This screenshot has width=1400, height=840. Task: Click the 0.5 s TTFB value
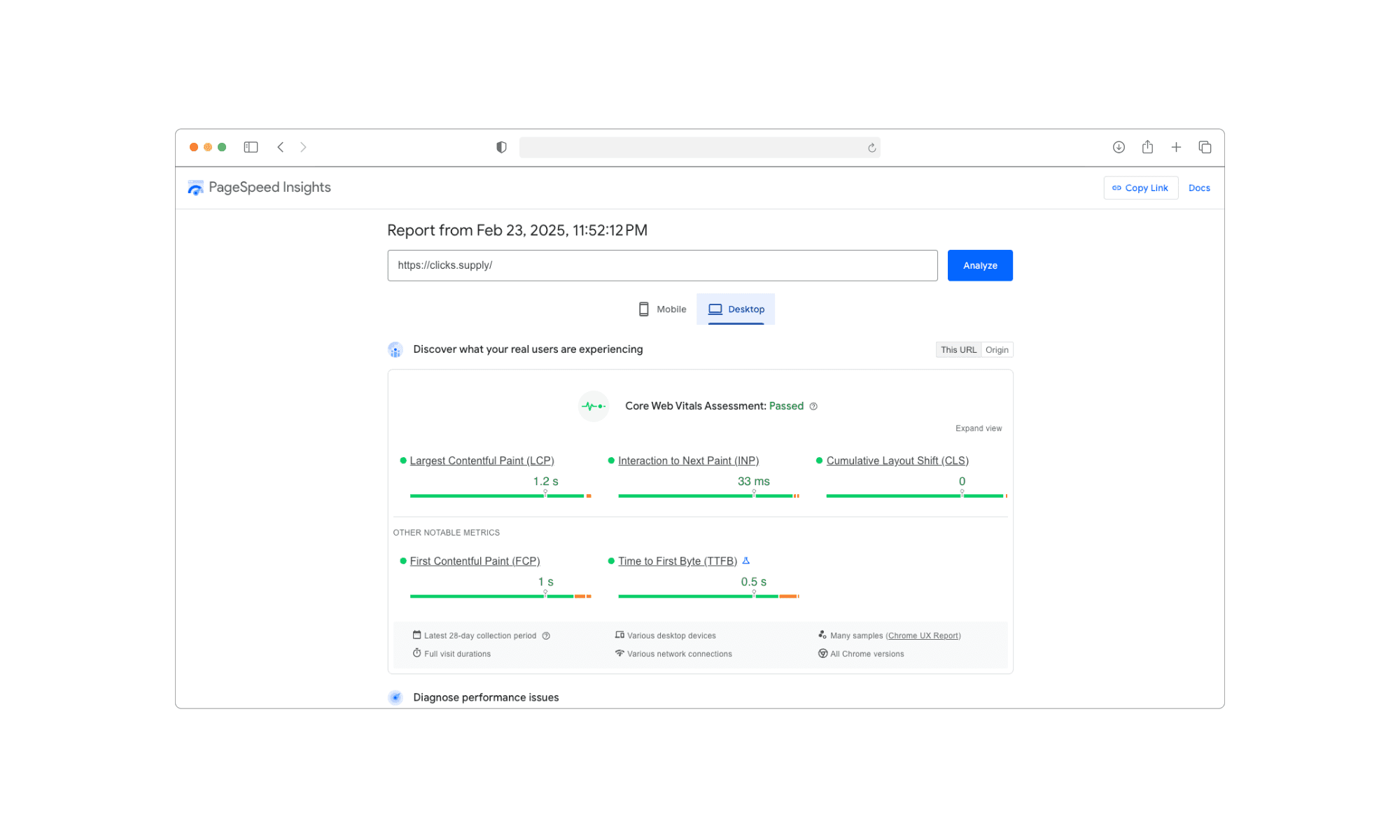pos(754,582)
